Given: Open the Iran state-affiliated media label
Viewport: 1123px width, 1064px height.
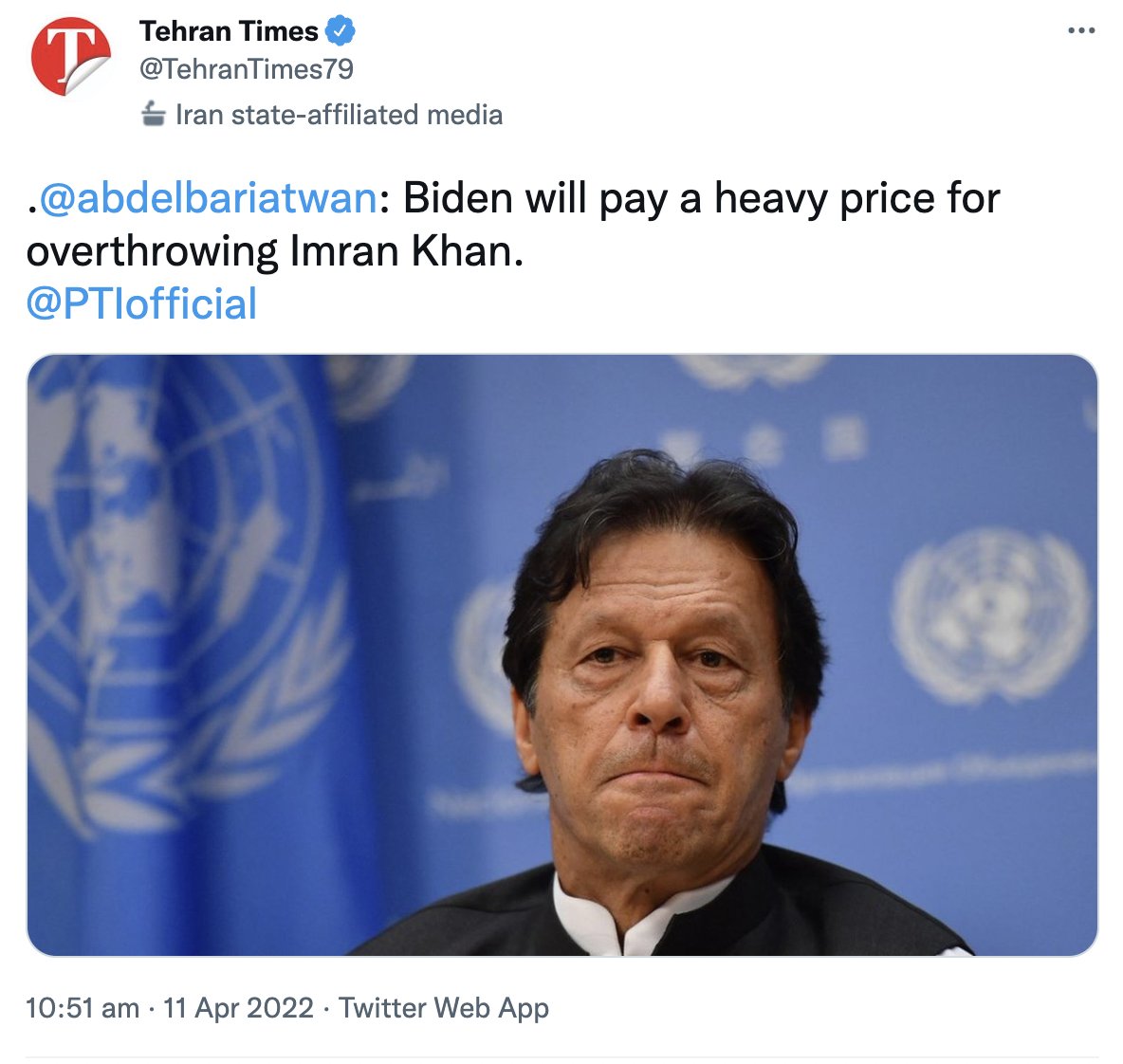Looking at the screenshot, I should point(339,115).
